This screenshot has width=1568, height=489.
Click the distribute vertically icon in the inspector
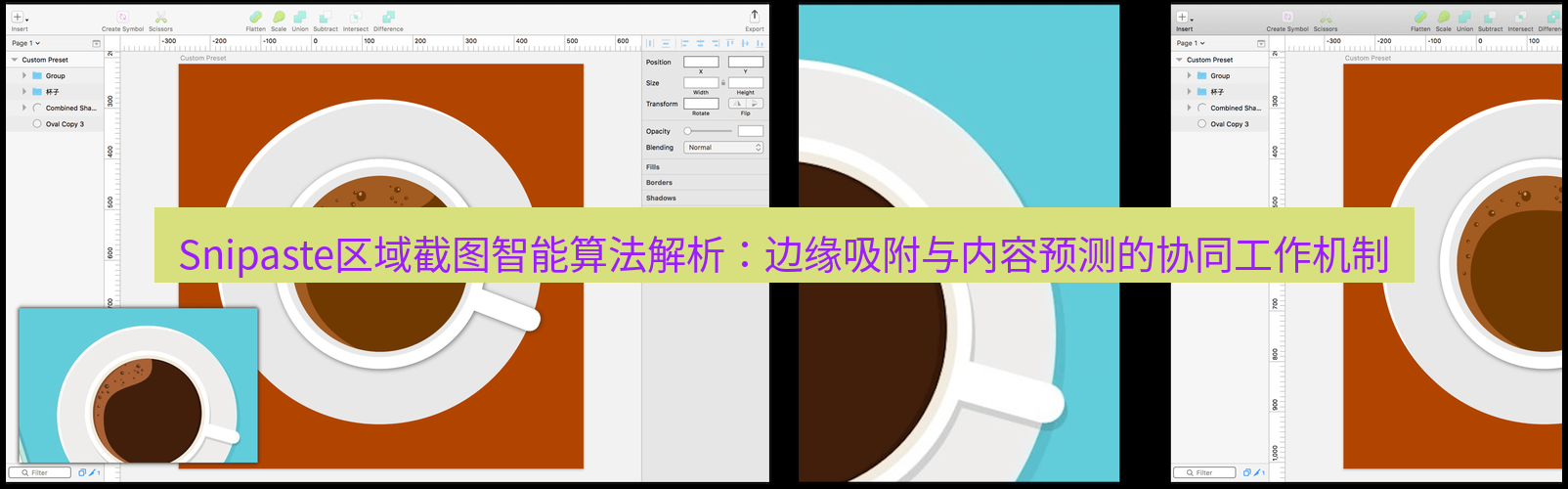(666, 43)
